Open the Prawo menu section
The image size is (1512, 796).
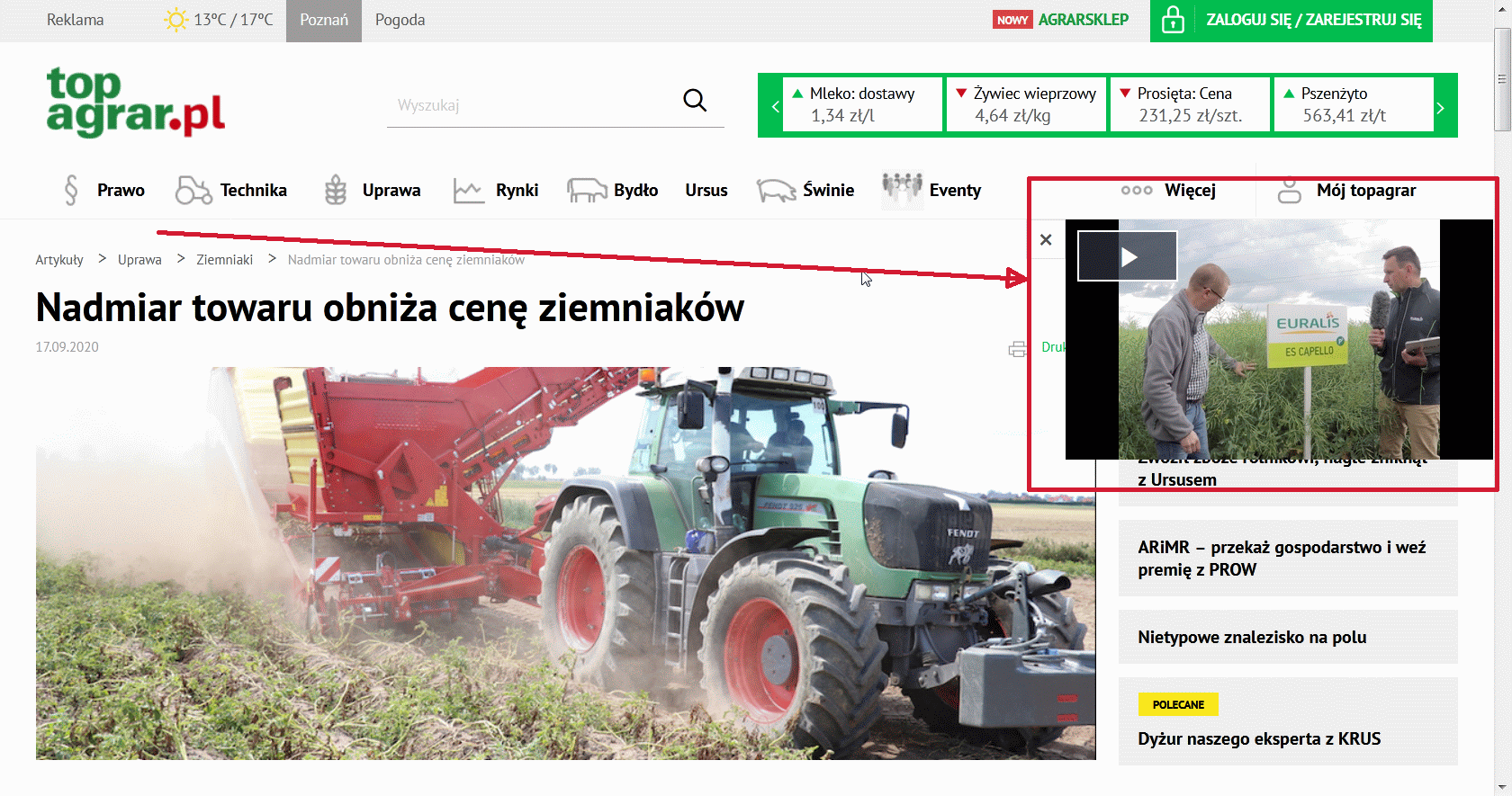[121, 191]
